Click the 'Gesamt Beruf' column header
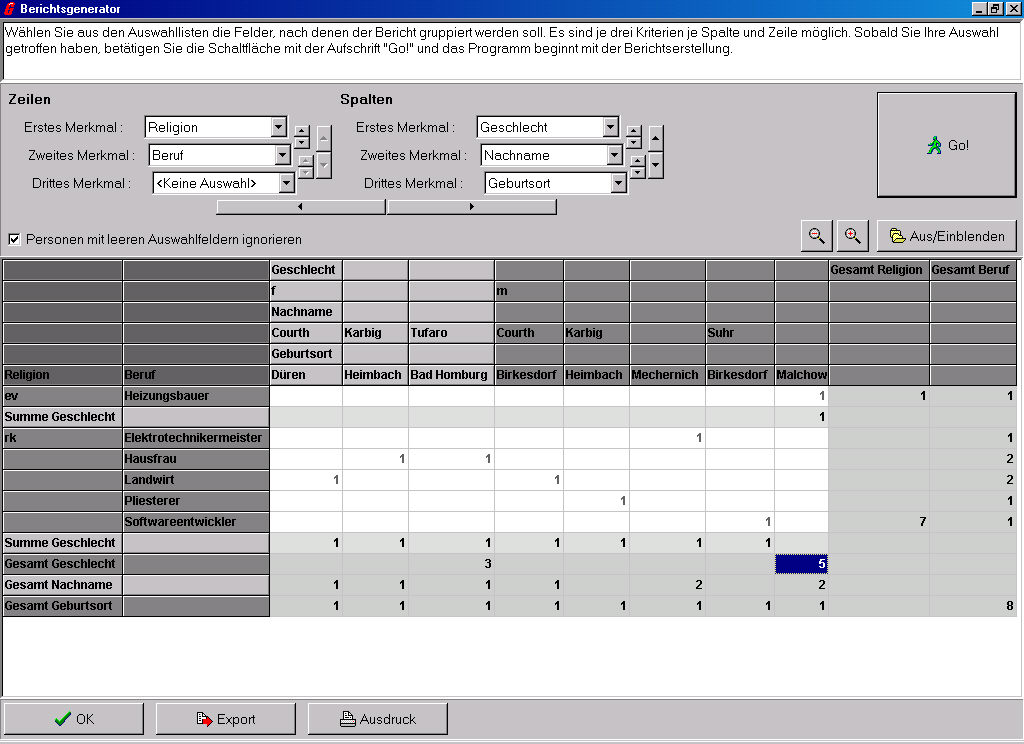This screenshot has width=1024, height=744. coord(973,270)
